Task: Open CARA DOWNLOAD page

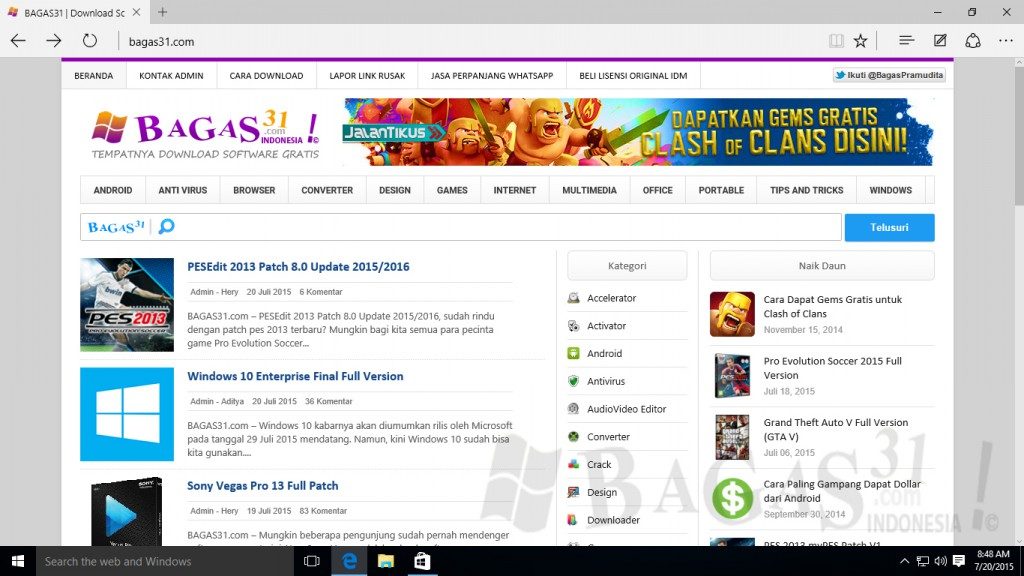Action: (266, 76)
